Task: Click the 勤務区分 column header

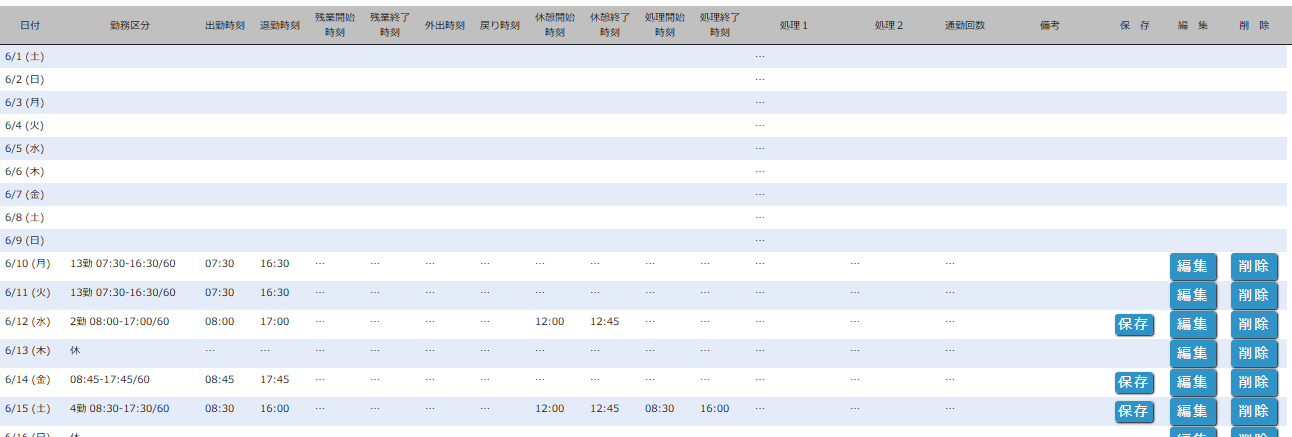Action: (130, 25)
